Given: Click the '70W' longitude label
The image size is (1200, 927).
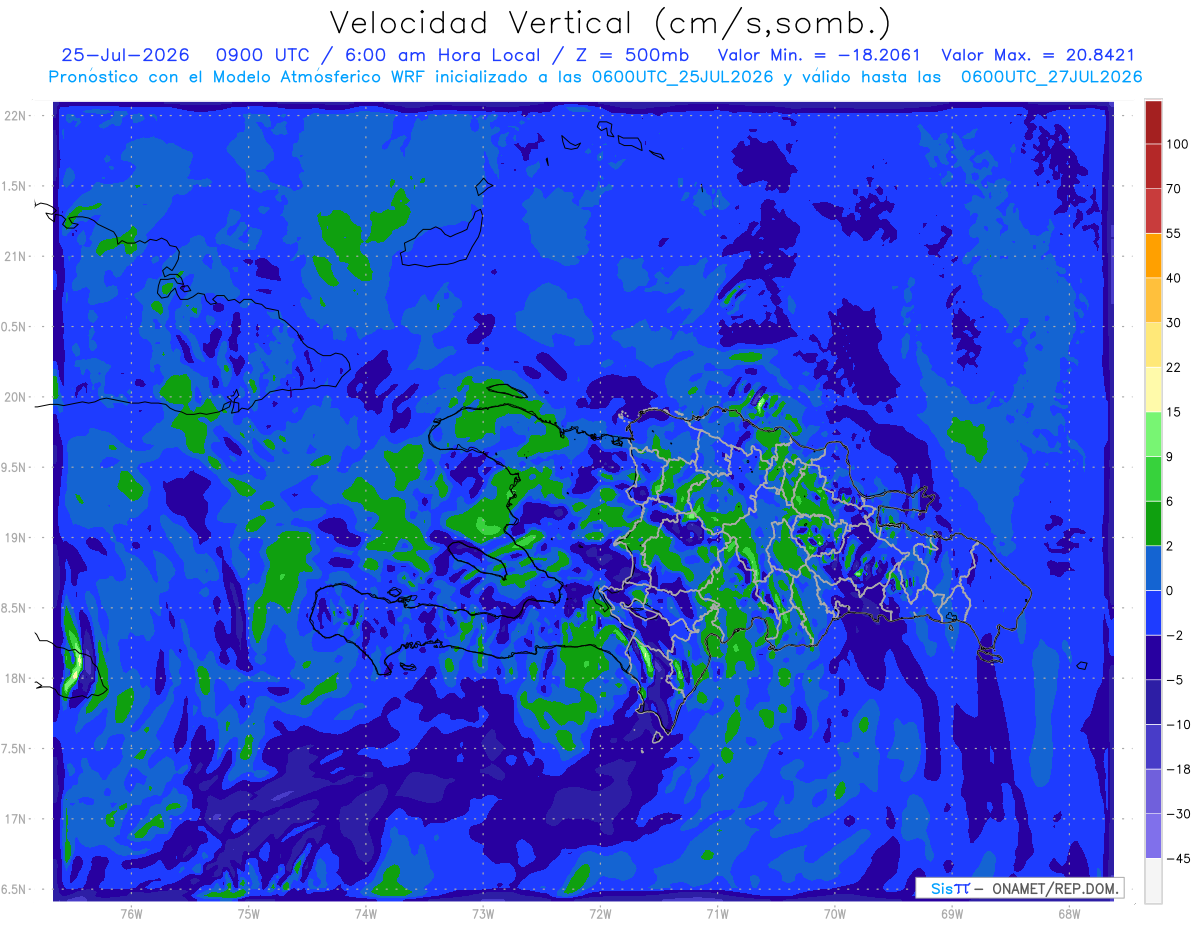Looking at the screenshot, I should [835, 913].
